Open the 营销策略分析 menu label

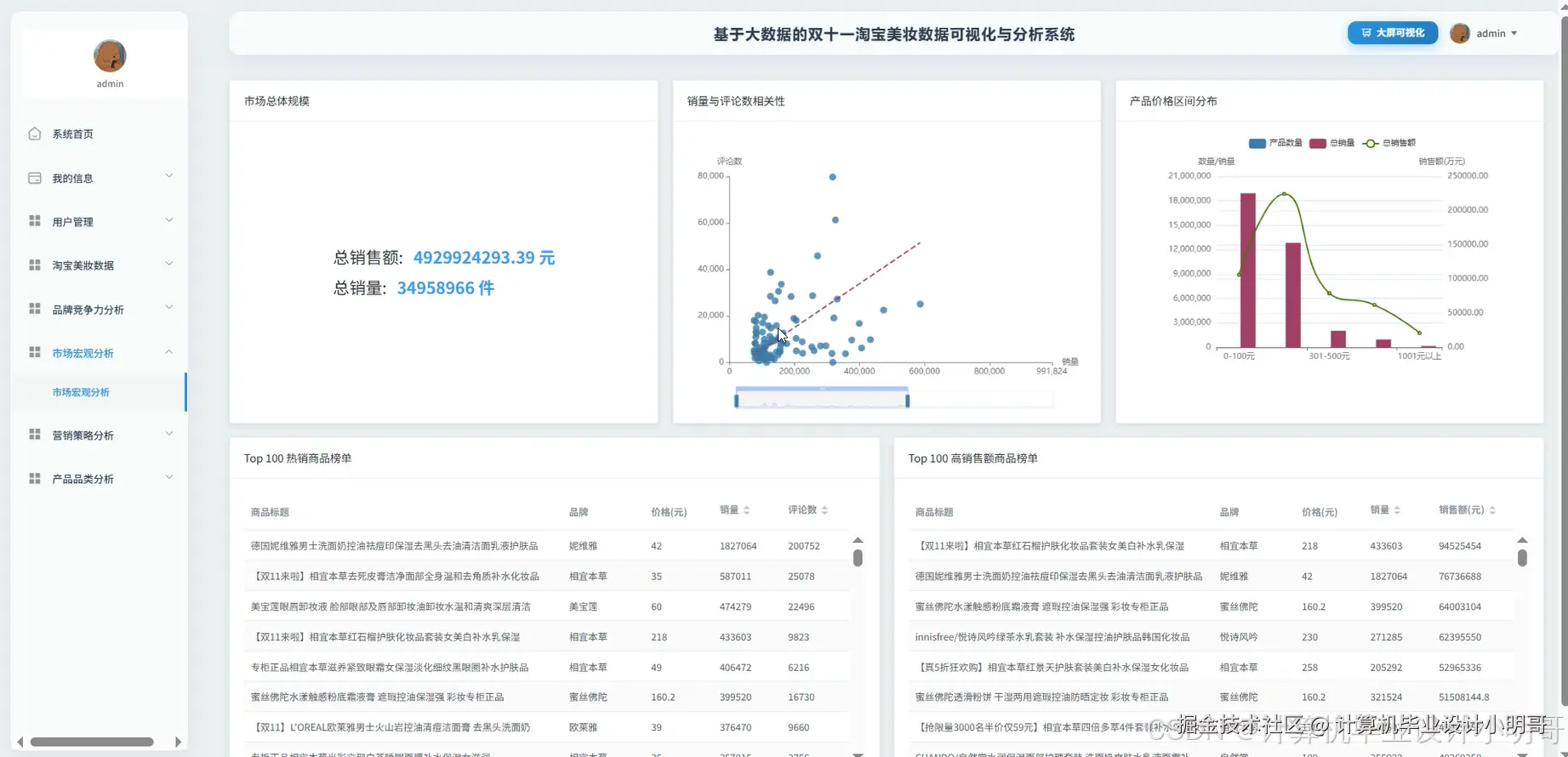(x=83, y=435)
